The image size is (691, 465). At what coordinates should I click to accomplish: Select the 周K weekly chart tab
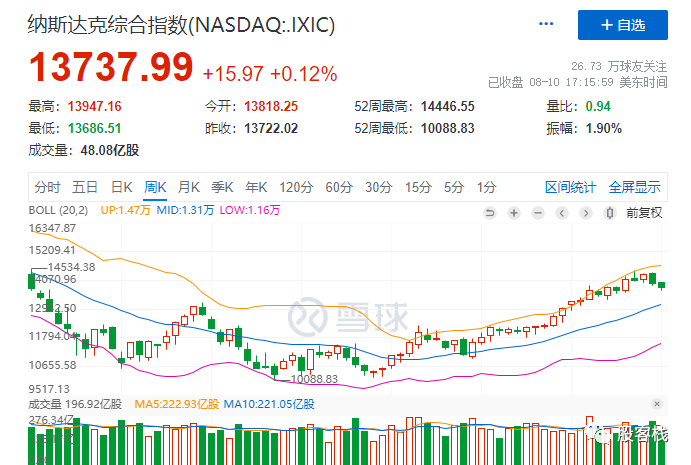pyautogui.click(x=155, y=187)
